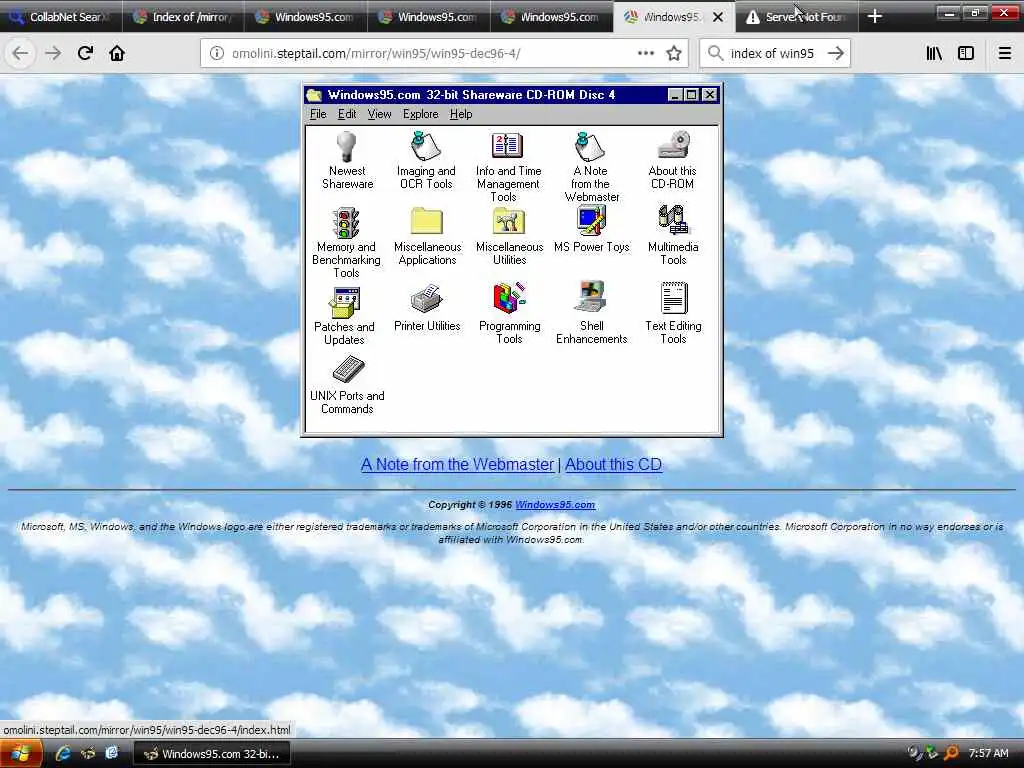Open the Windows Start button
Screen dimensions: 1024x768
coord(21,754)
